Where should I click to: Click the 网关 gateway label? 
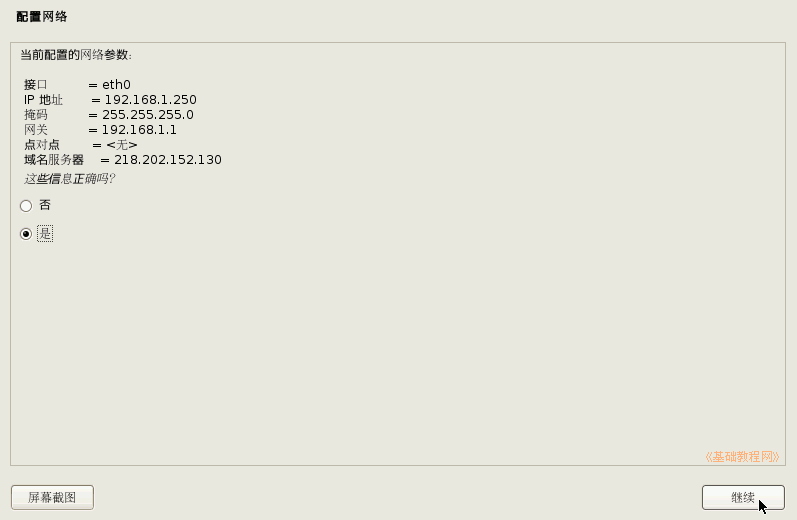36,130
